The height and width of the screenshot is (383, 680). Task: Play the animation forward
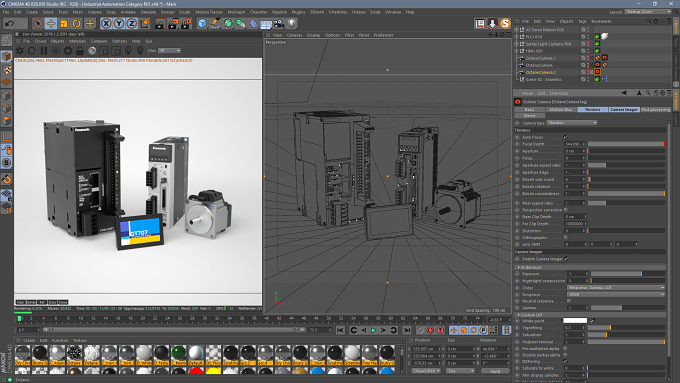click(373, 331)
